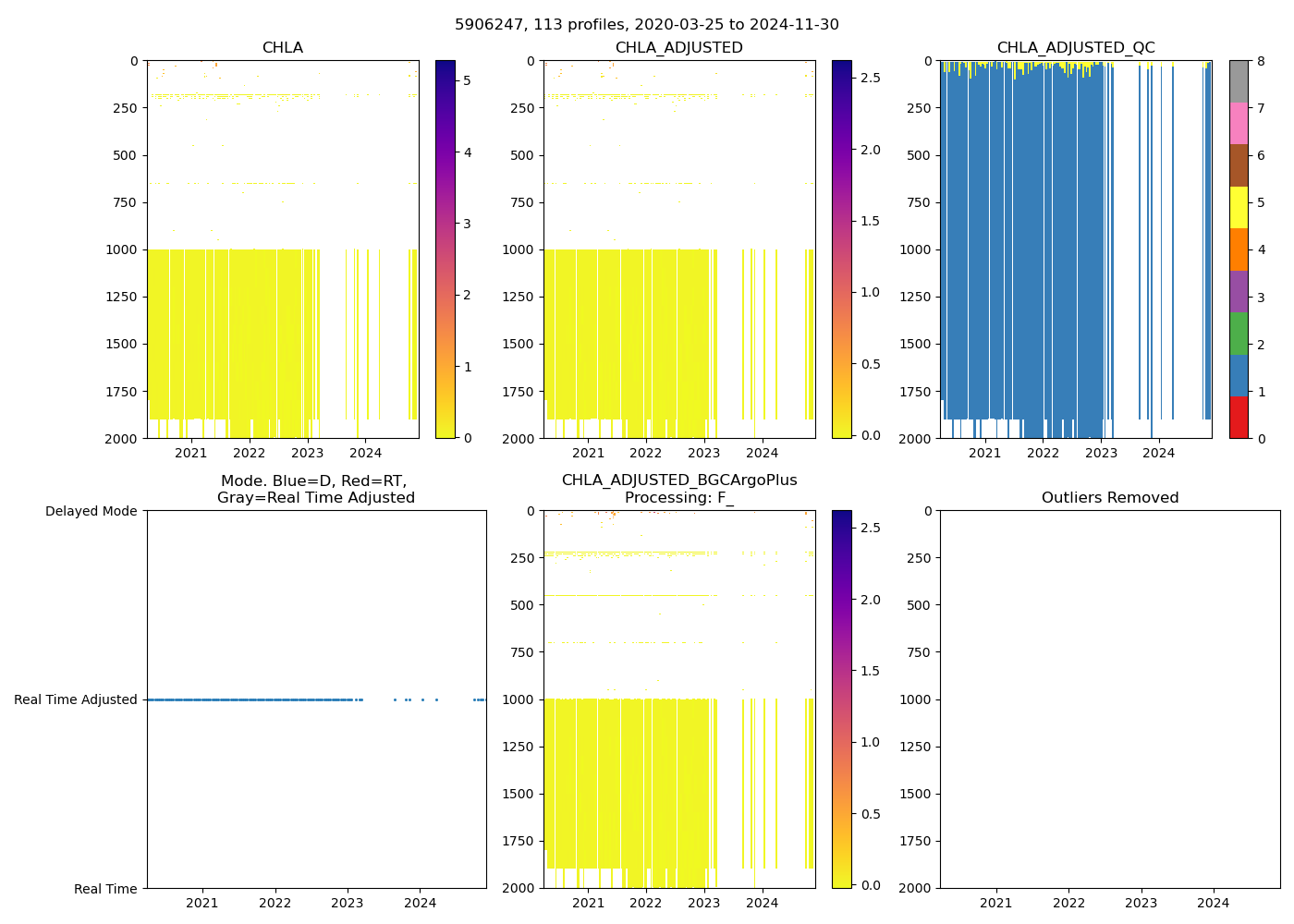The width and height of the screenshot is (1294, 924).
Task: Click the 'Processing: F_' subtitle text
Action: 679,498
